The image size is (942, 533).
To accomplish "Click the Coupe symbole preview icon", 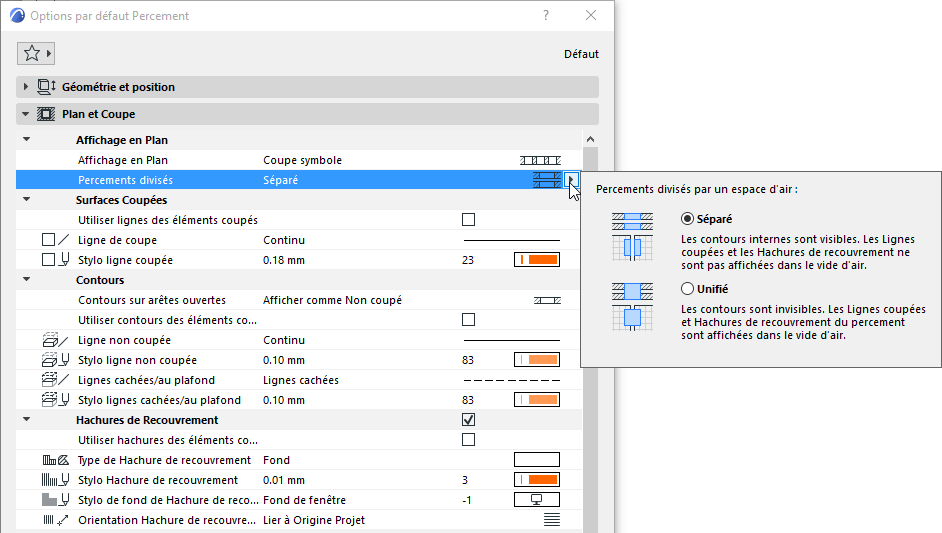I will pyautogui.click(x=540, y=160).
